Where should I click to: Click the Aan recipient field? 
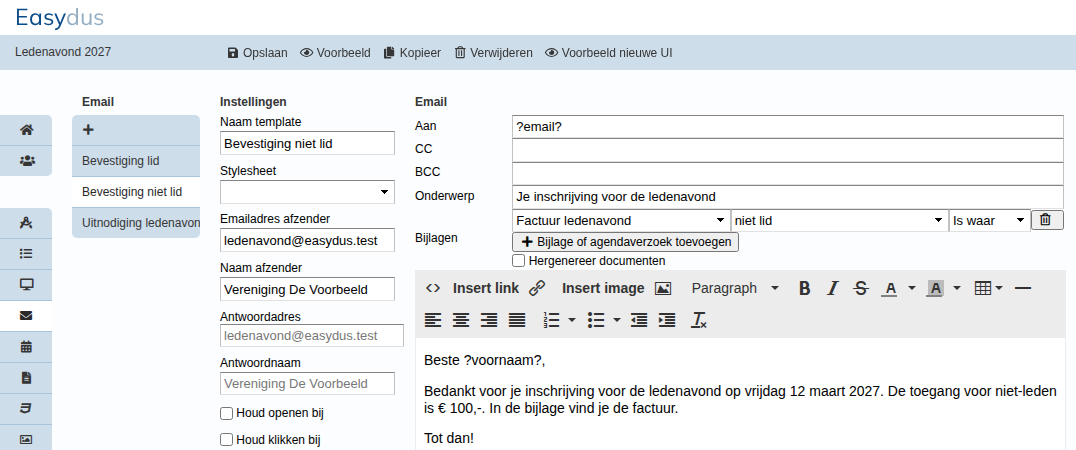pyautogui.click(x=788, y=127)
